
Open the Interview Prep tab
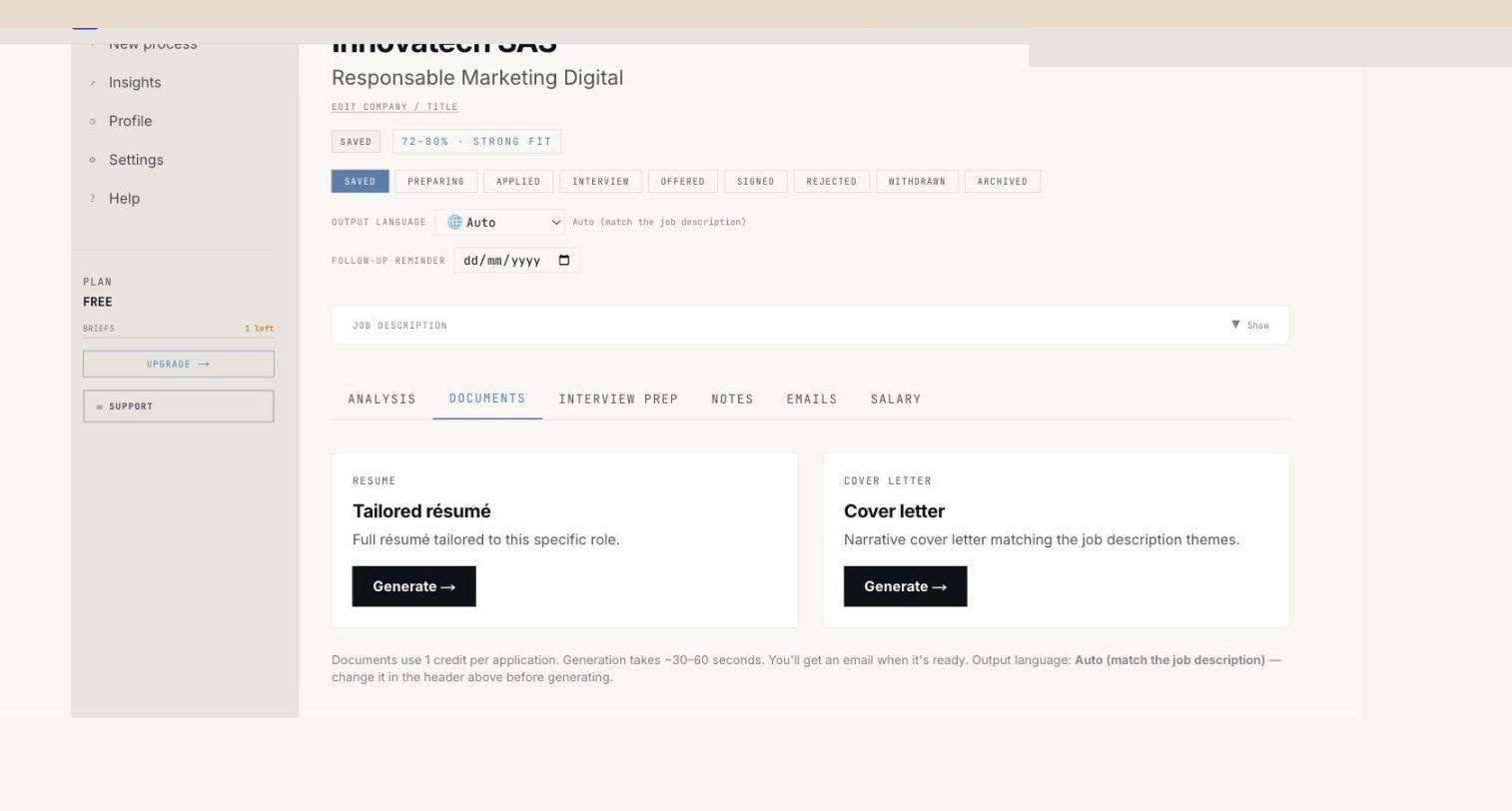618,400
